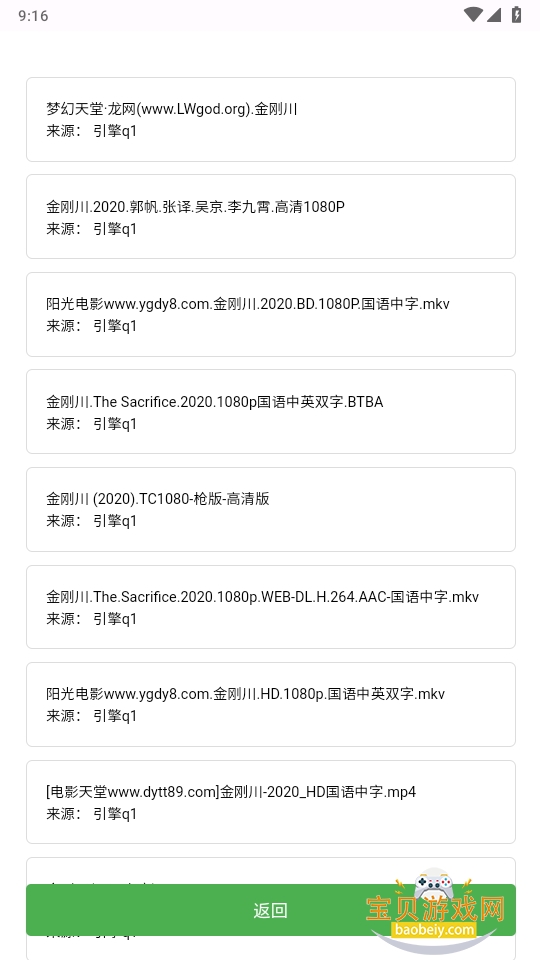Select the WEB-DL.H.264.AAC 国语中字.mkv entry
This screenshot has width=540, height=960.
pyautogui.click(x=271, y=607)
